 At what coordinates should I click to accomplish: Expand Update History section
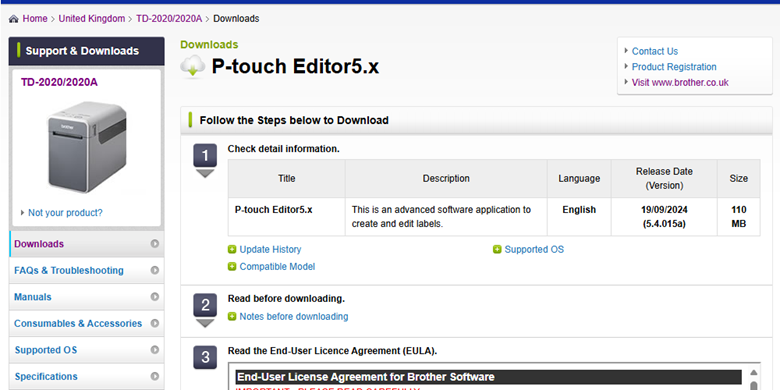tap(270, 250)
